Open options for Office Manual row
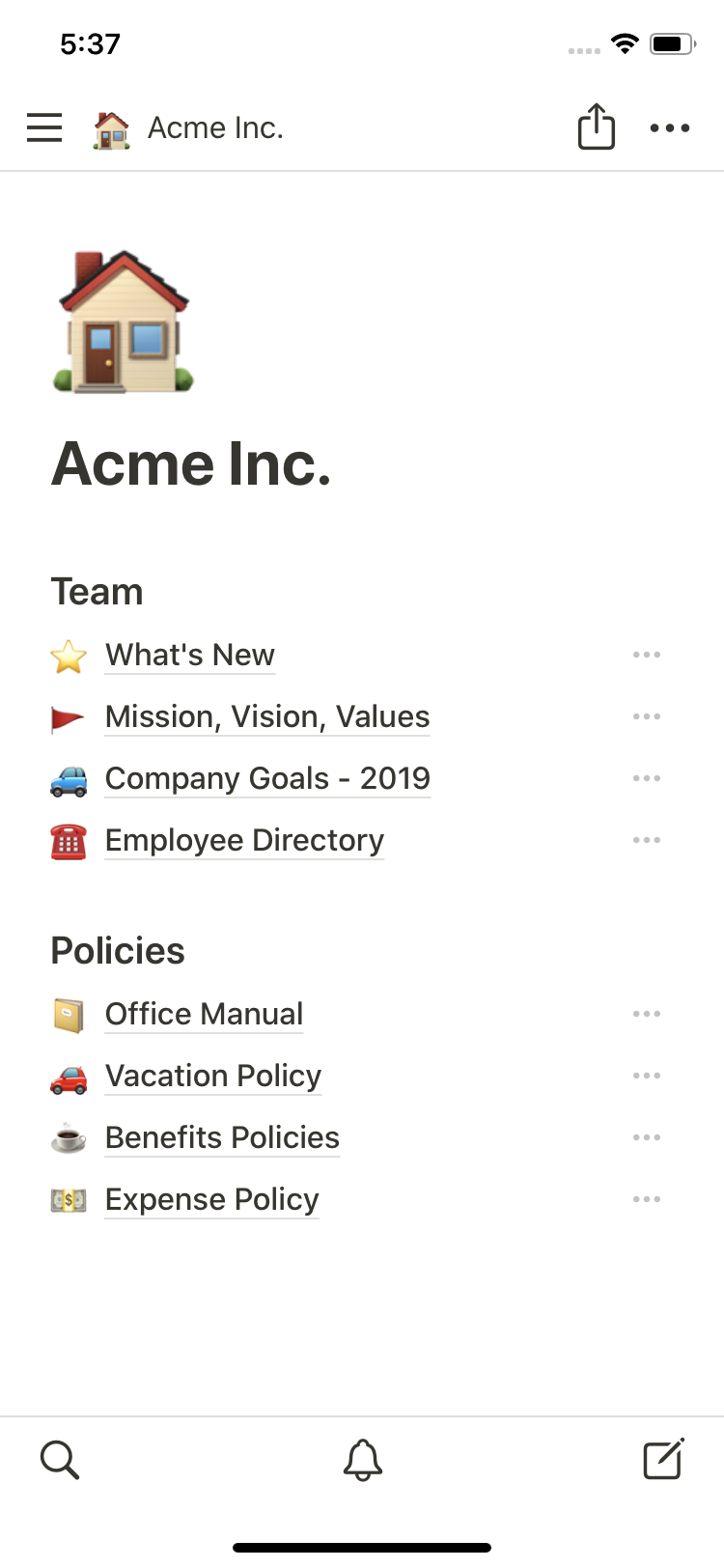Viewport: 724px width, 1568px height. click(x=646, y=1014)
